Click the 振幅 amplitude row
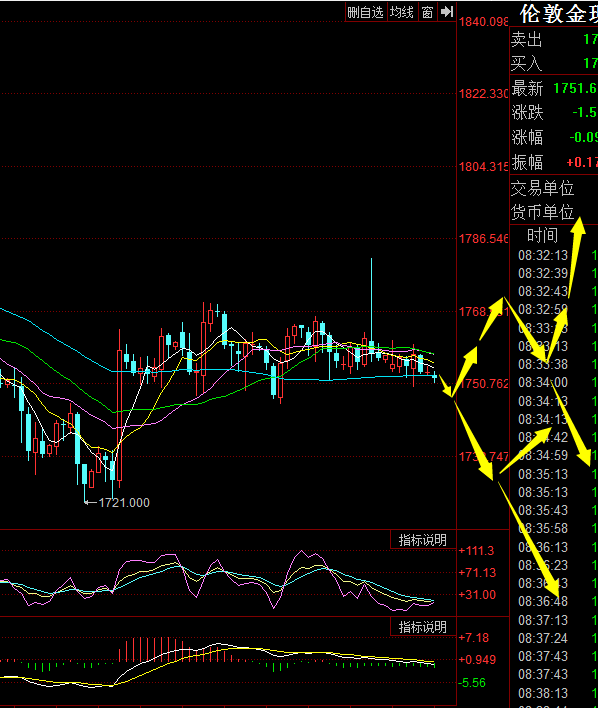598x708 pixels. [554, 162]
